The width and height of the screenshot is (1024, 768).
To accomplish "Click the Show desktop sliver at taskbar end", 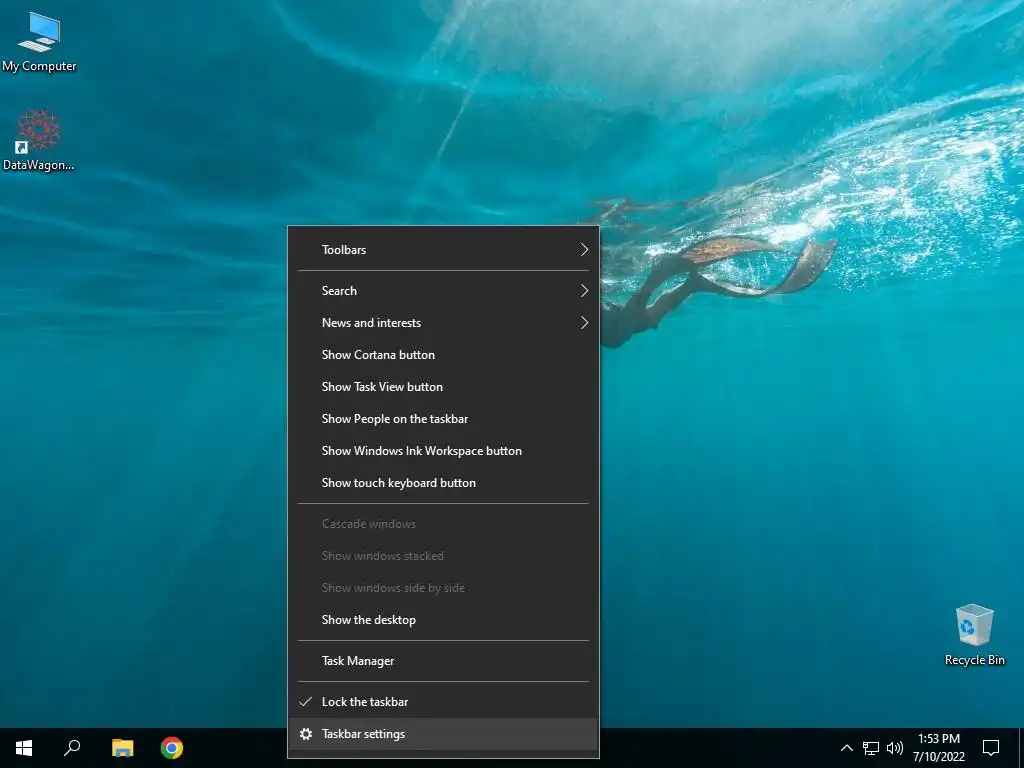I will 1021,748.
